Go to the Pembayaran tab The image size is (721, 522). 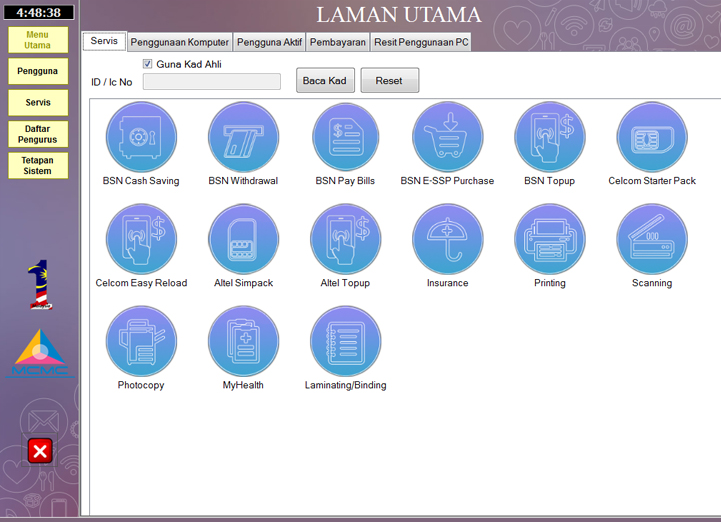[338, 42]
